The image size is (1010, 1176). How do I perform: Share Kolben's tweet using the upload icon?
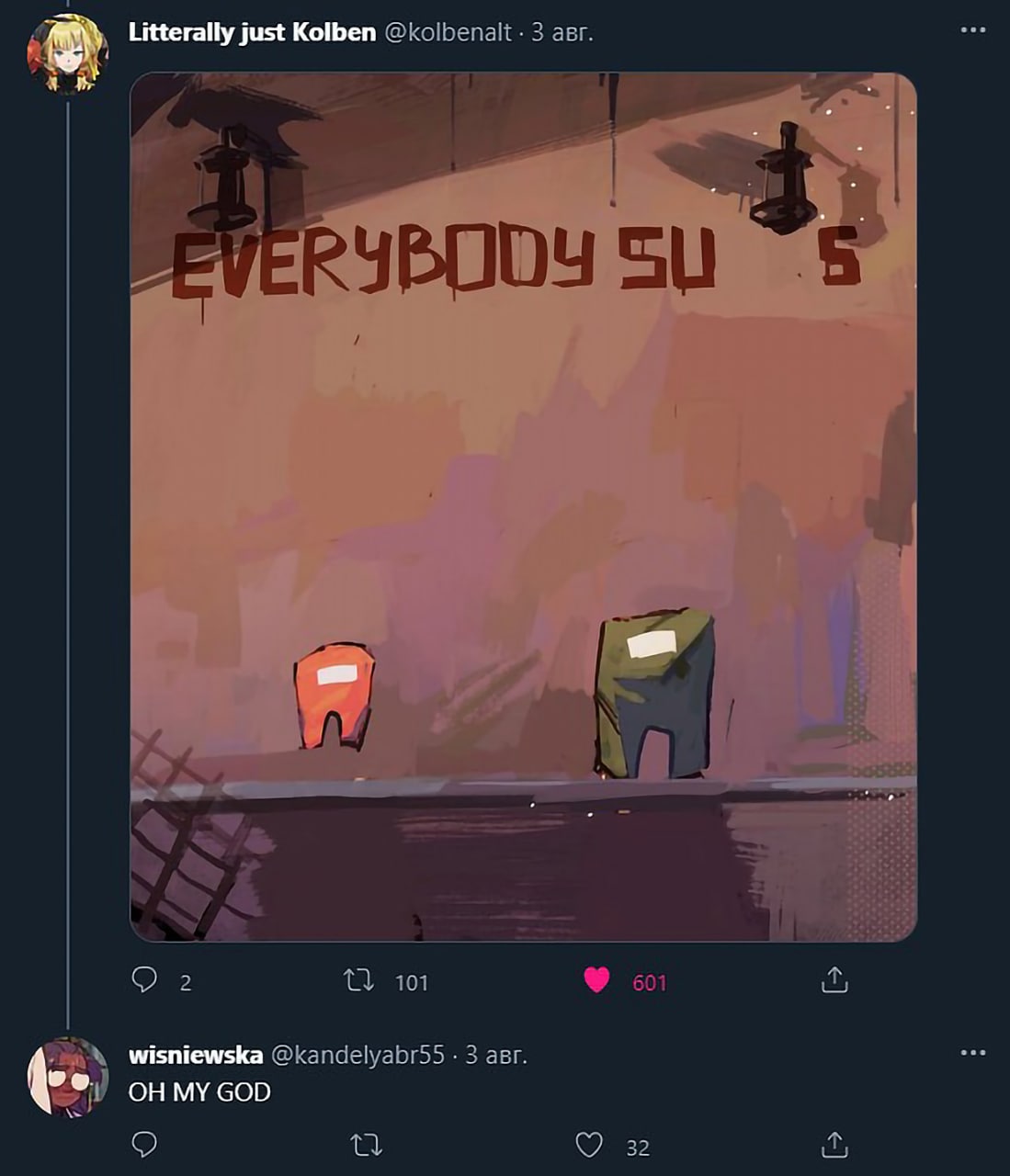(834, 980)
